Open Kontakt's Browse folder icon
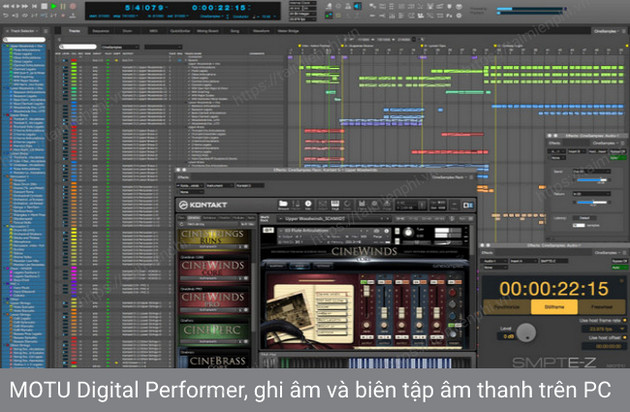 [283, 205]
